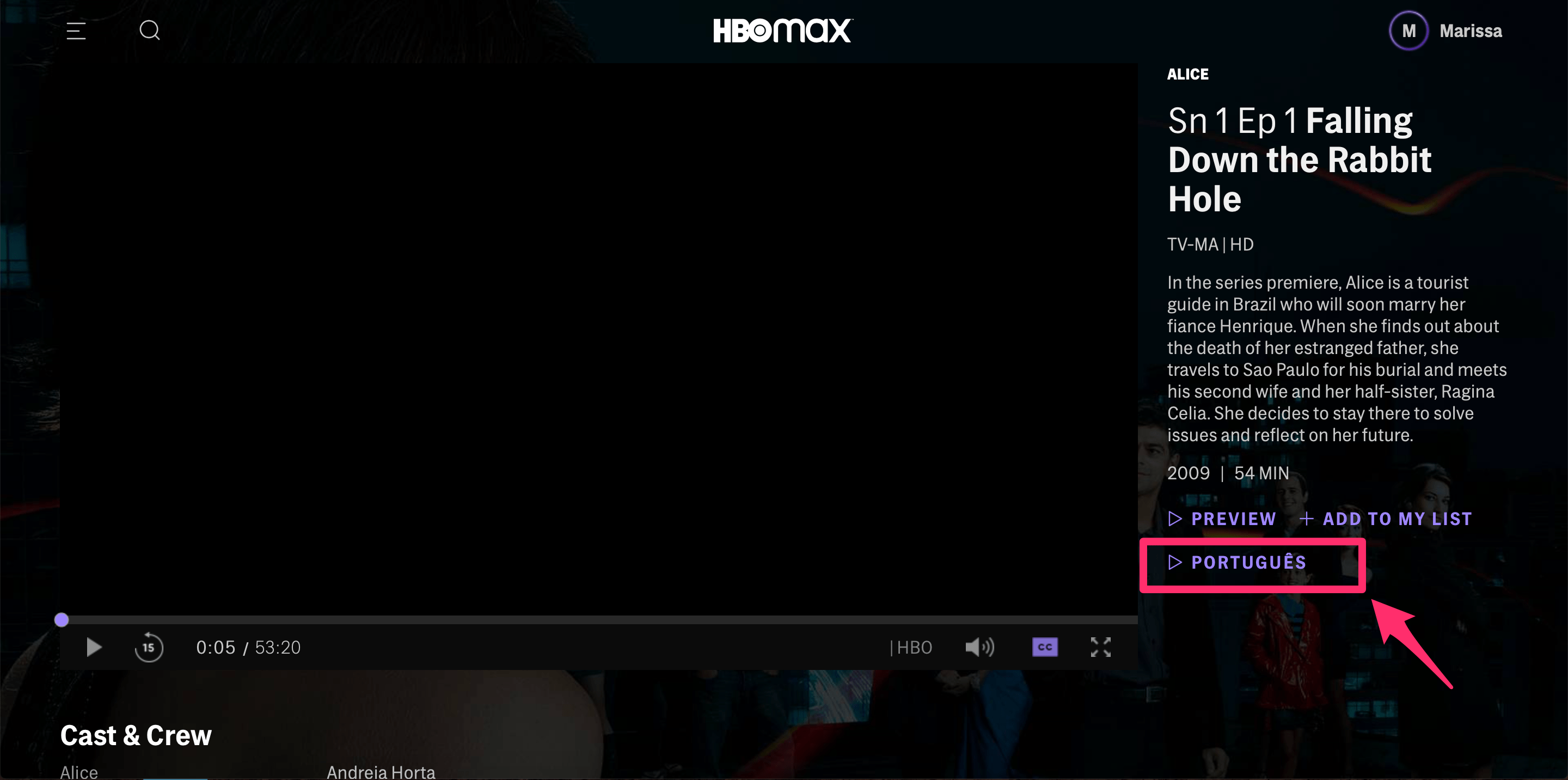Rewind 15 seconds with skip-back icon
Image resolution: width=1568 pixels, height=780 pixels.
(149, 647)
